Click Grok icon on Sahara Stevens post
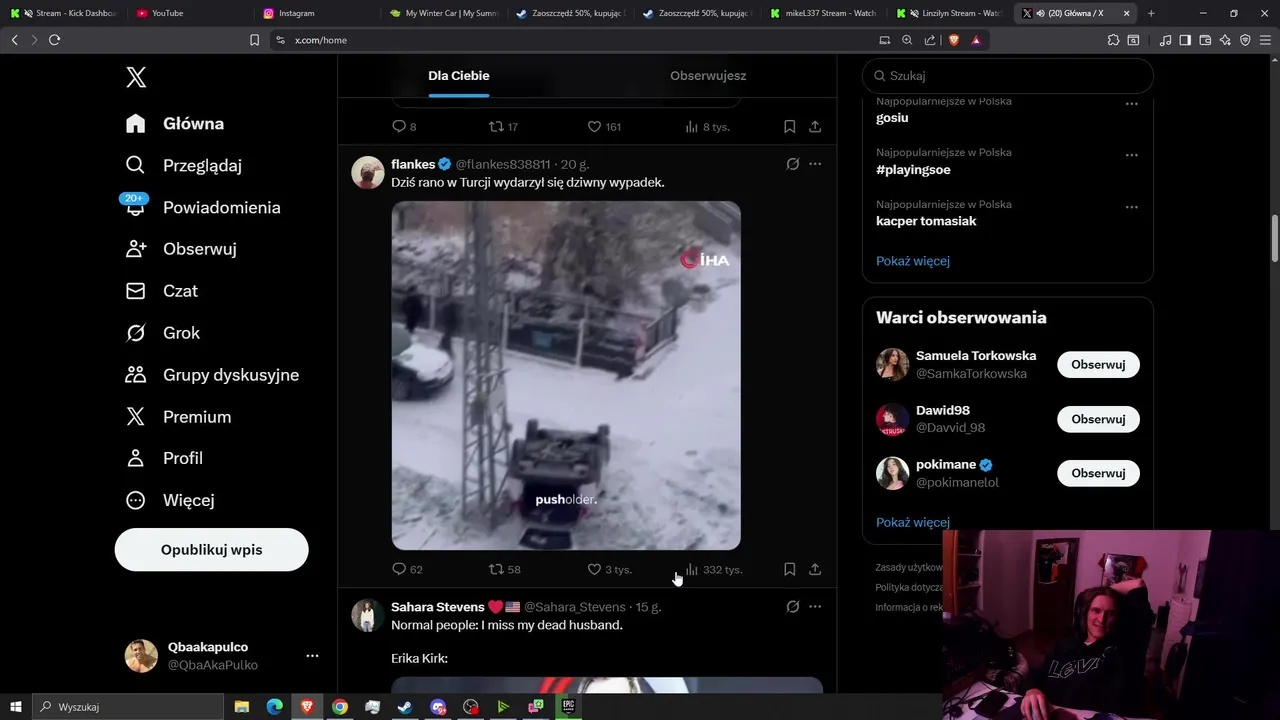This screenshot has width=1280, height=720. coord(793,607)
